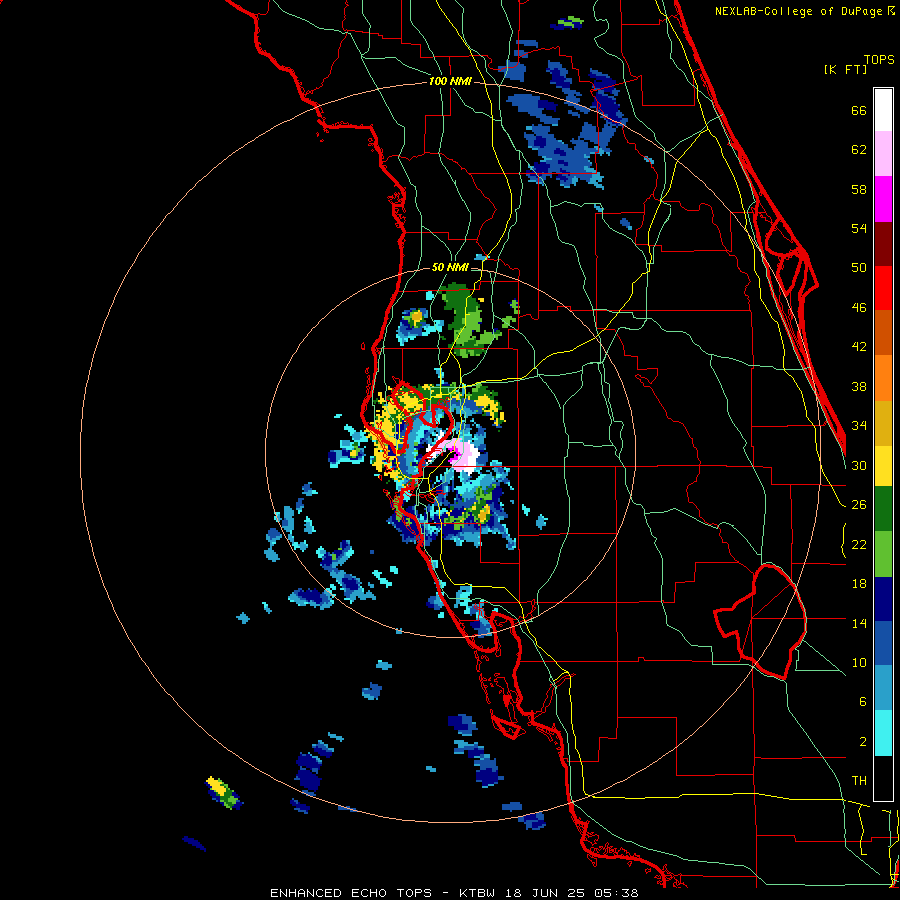The height and width of the screenshot is (900, 900).
Task: Pick the cyan legend swatch
Action: (883, 734)
